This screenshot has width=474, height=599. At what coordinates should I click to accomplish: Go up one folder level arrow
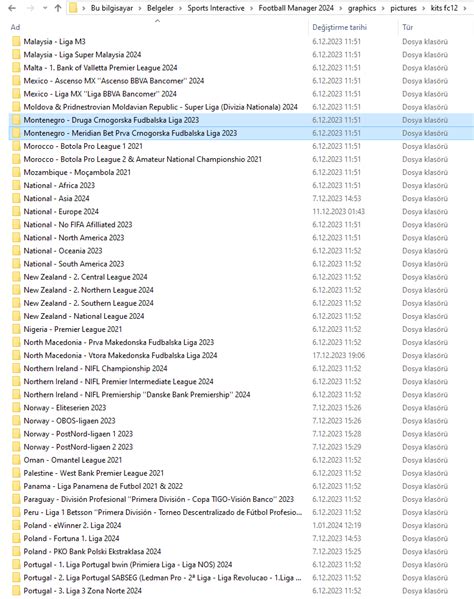[x=58, y=8]
